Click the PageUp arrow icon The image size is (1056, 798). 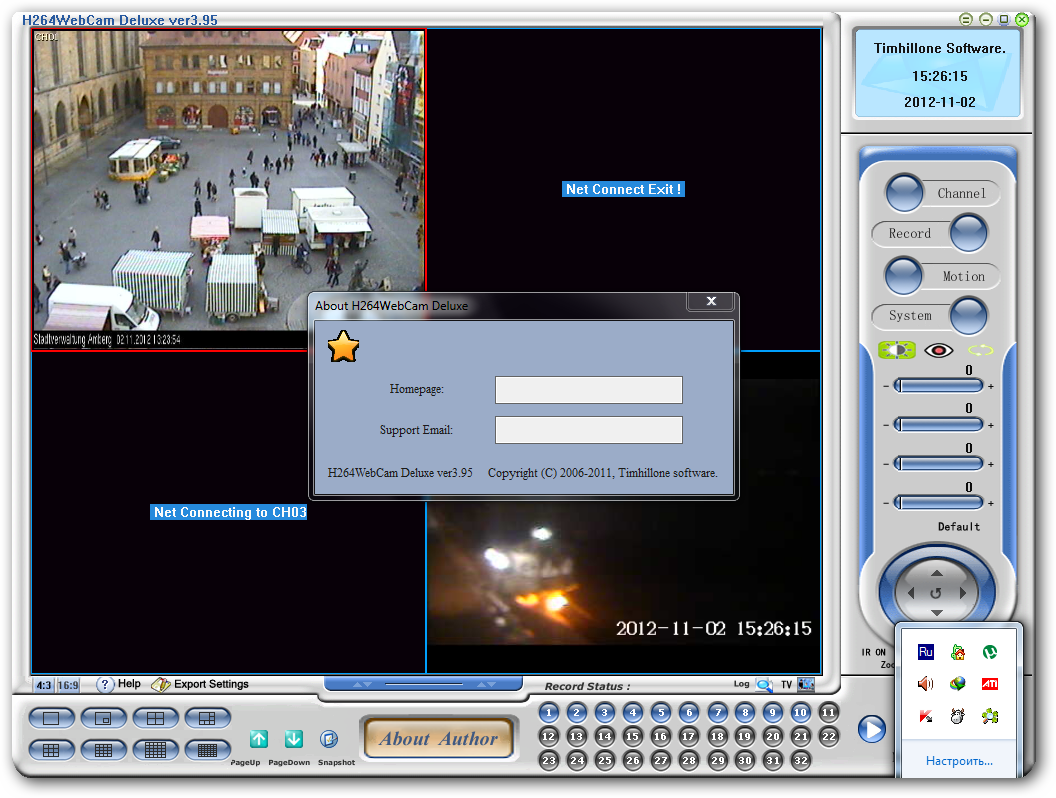click(259, 740)
